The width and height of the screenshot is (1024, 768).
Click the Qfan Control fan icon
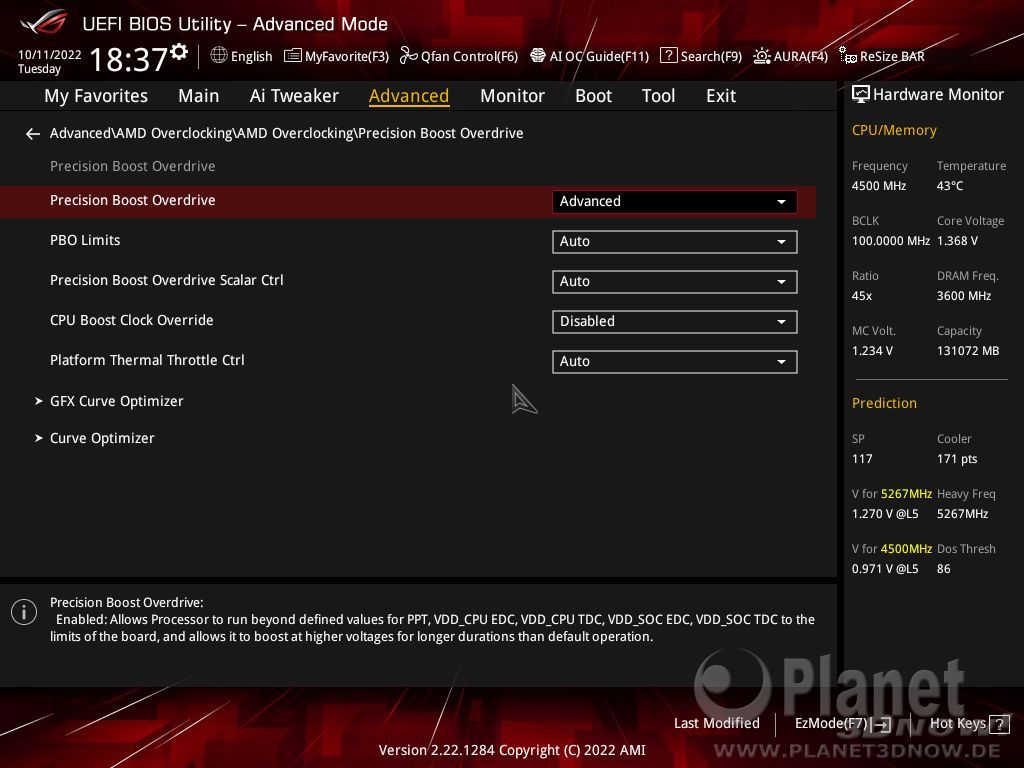coord(408,56)
